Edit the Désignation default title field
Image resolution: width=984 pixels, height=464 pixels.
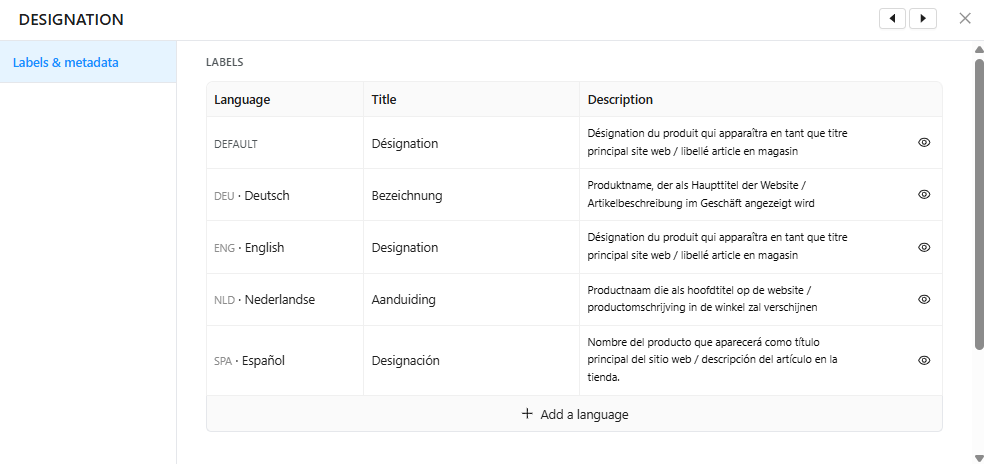(471, 143)
